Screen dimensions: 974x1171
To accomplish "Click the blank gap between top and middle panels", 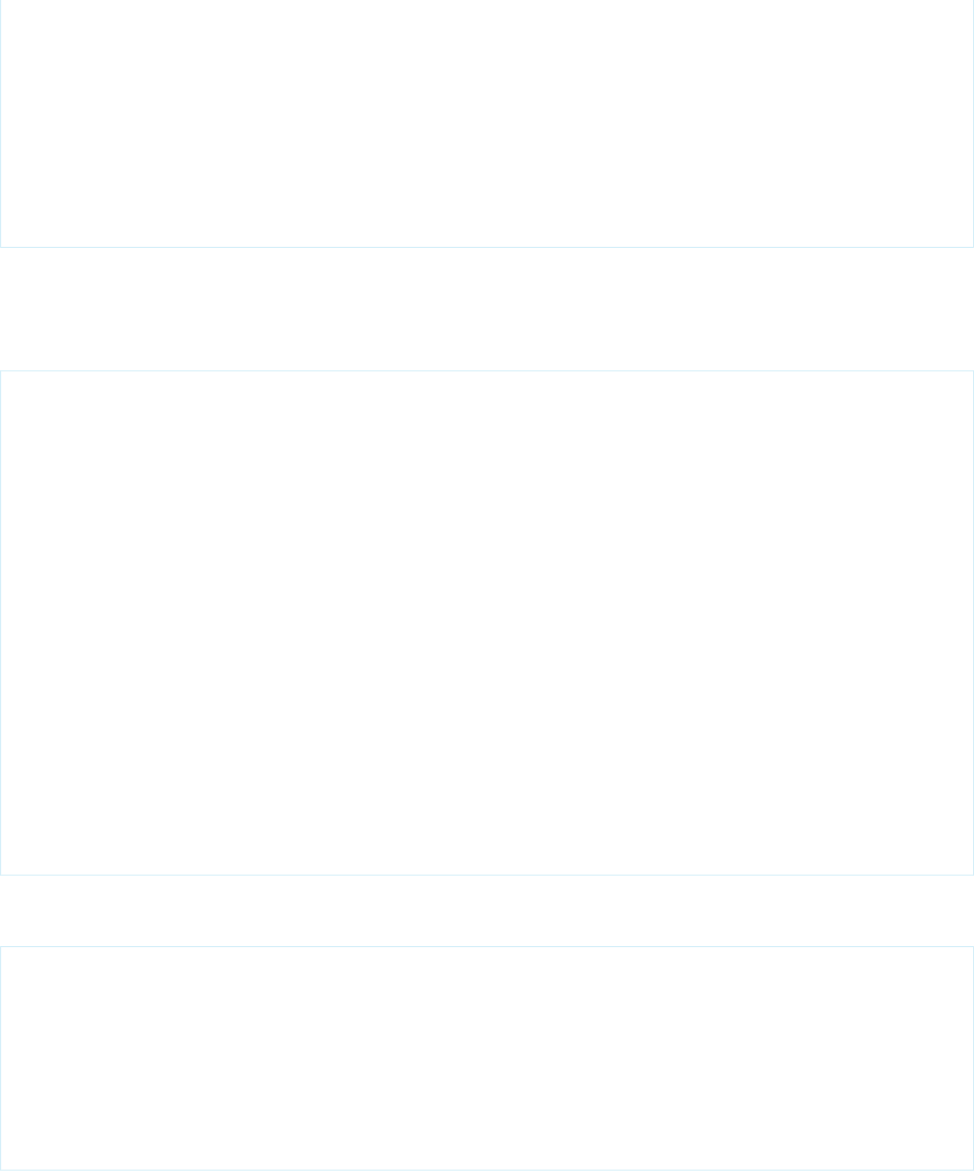I will click(x=487, y=308).
